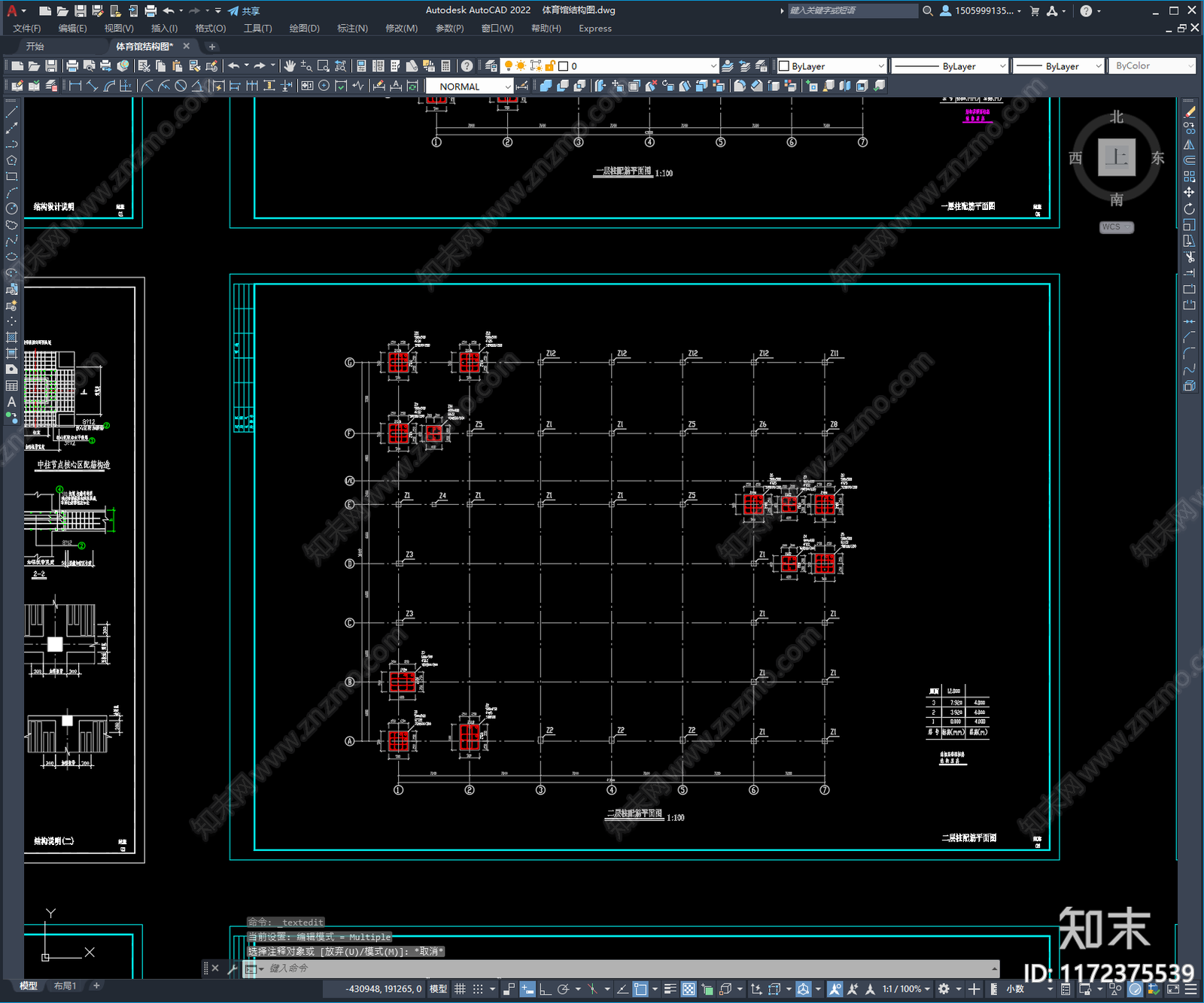Open the Layer Properties Manager icon
Viewport: 1204px width, 1003px height.
click(x=491, y=66)
